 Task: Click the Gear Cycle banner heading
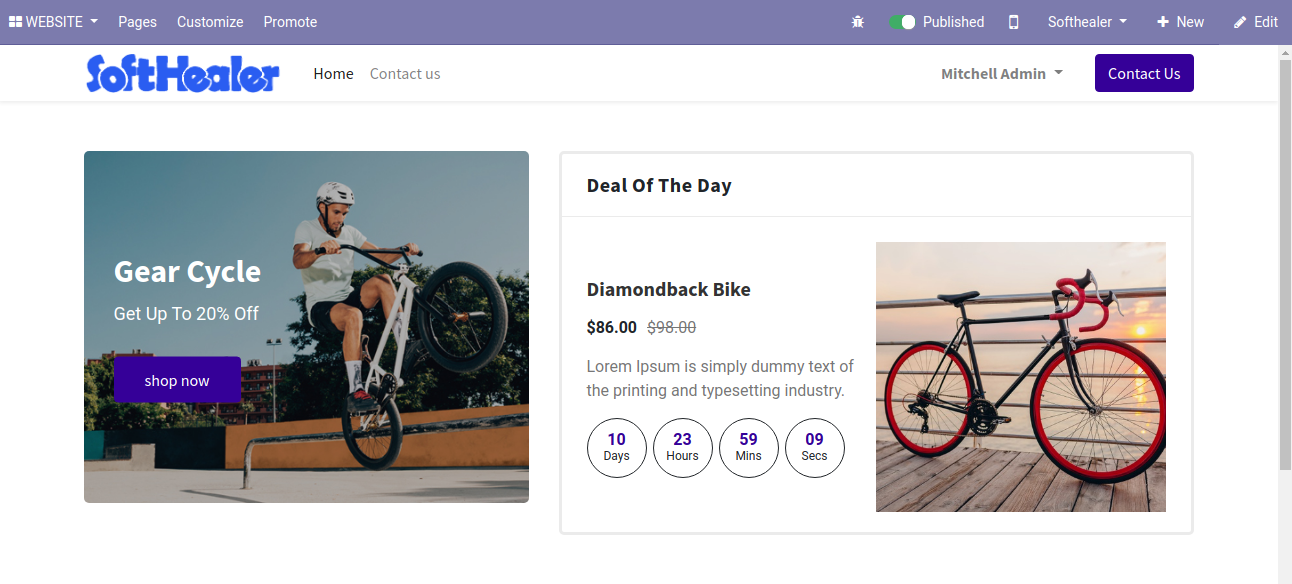point(187,271)
